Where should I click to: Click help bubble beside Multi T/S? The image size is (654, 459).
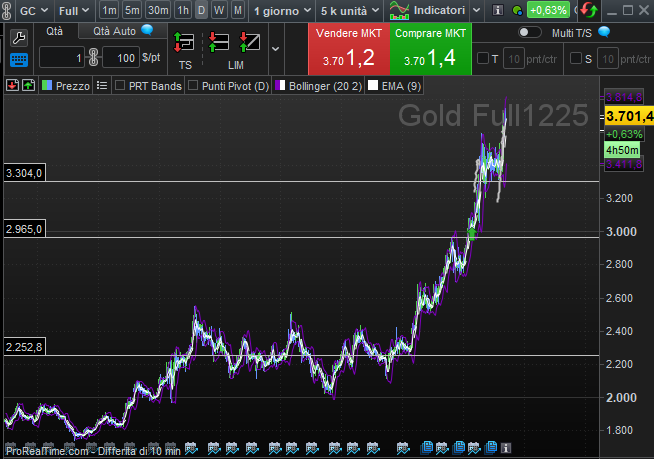(x=604, y=32)
